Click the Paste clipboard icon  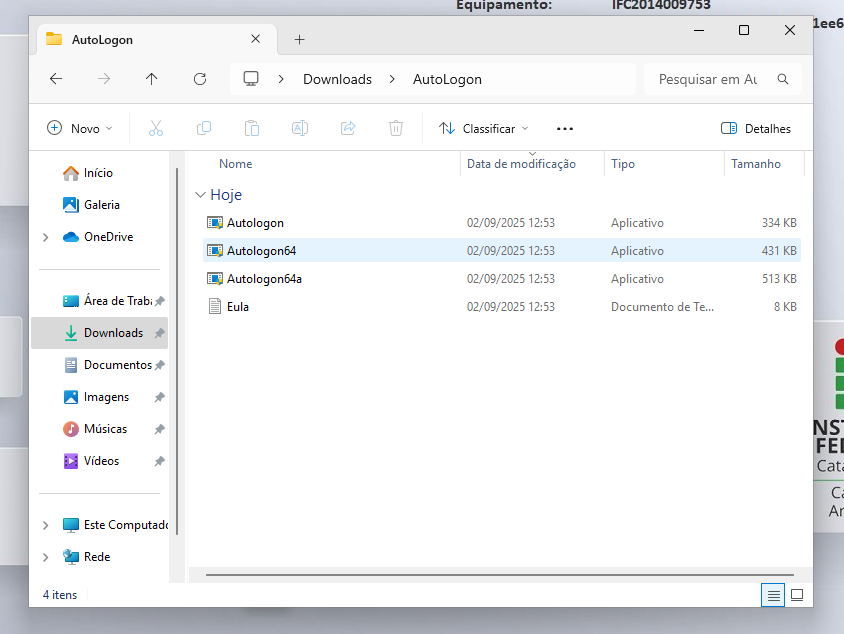tap(252, 128)
